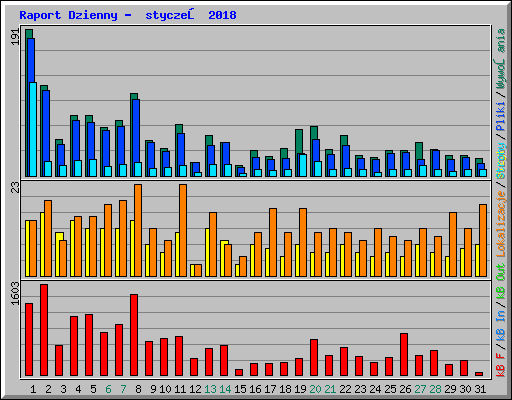Click day label 3 on x-axis

(63, 389)
